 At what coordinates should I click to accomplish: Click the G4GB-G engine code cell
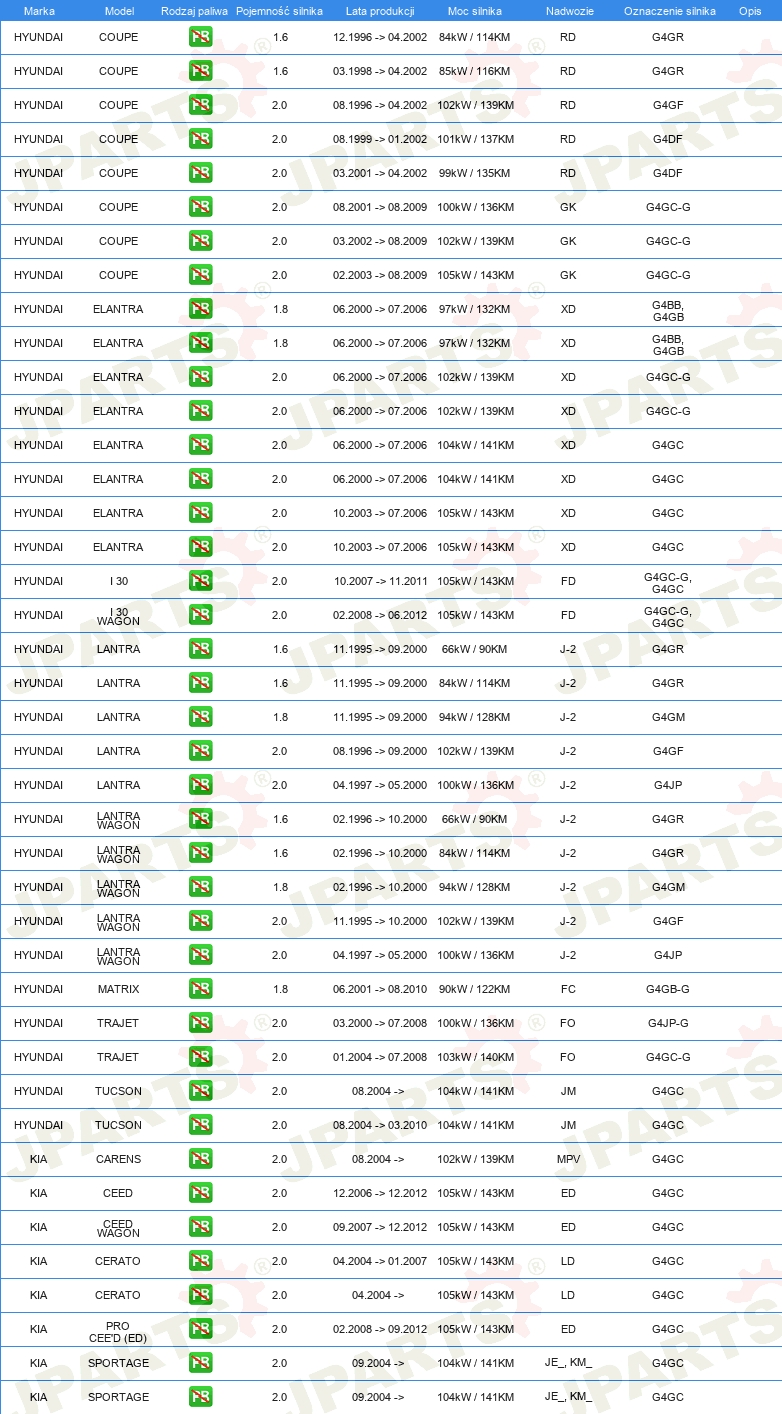(x=668, y=989)
